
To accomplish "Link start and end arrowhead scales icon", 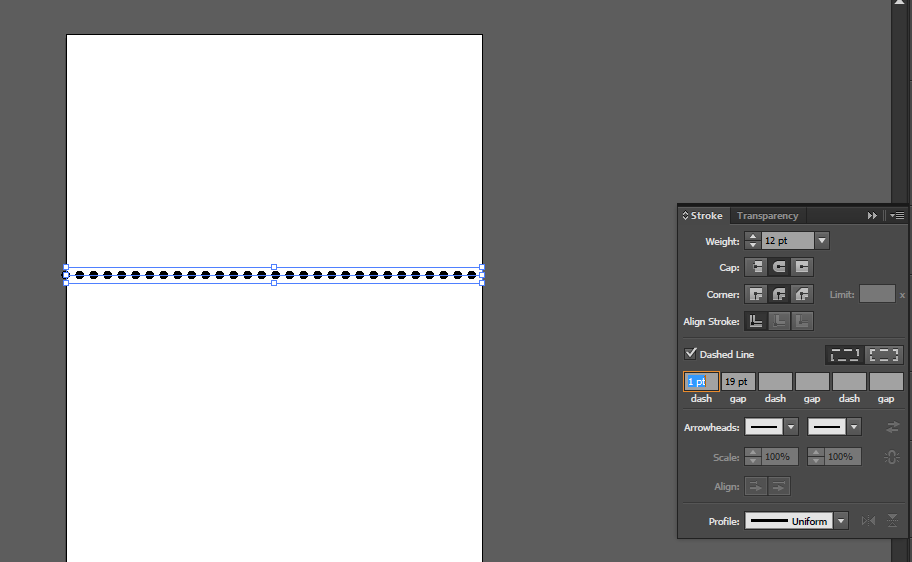I will pos(892,457).
